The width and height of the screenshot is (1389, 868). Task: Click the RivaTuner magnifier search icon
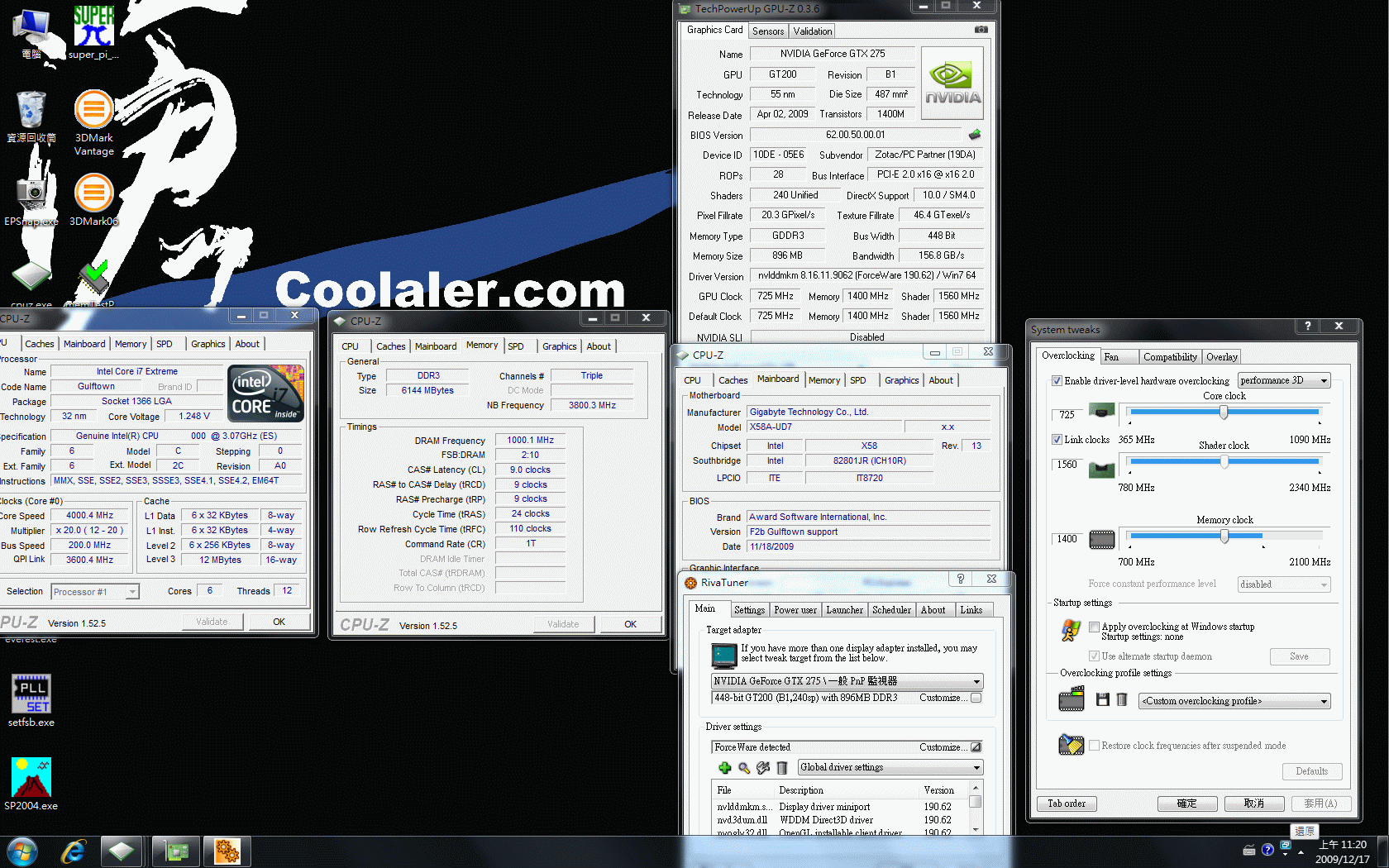(x=744, y=768)
